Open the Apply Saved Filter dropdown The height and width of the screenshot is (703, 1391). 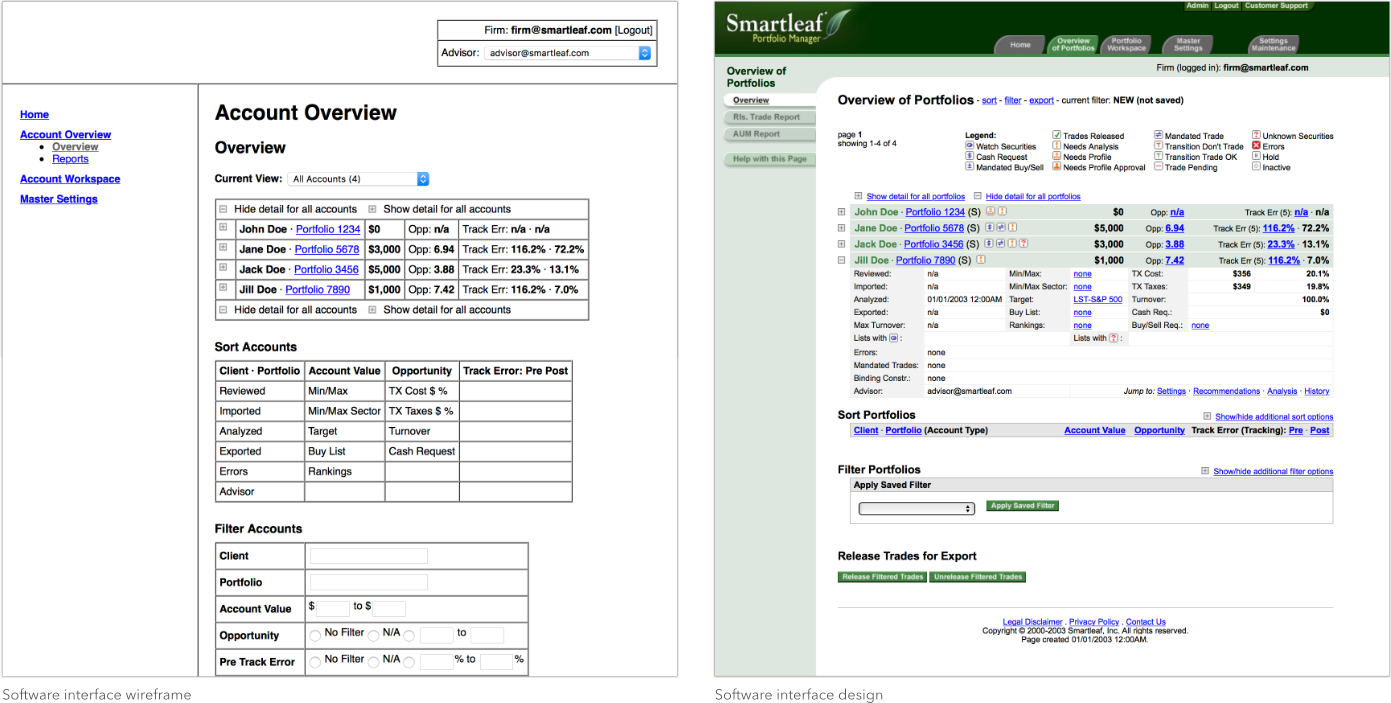pos(916,508)
